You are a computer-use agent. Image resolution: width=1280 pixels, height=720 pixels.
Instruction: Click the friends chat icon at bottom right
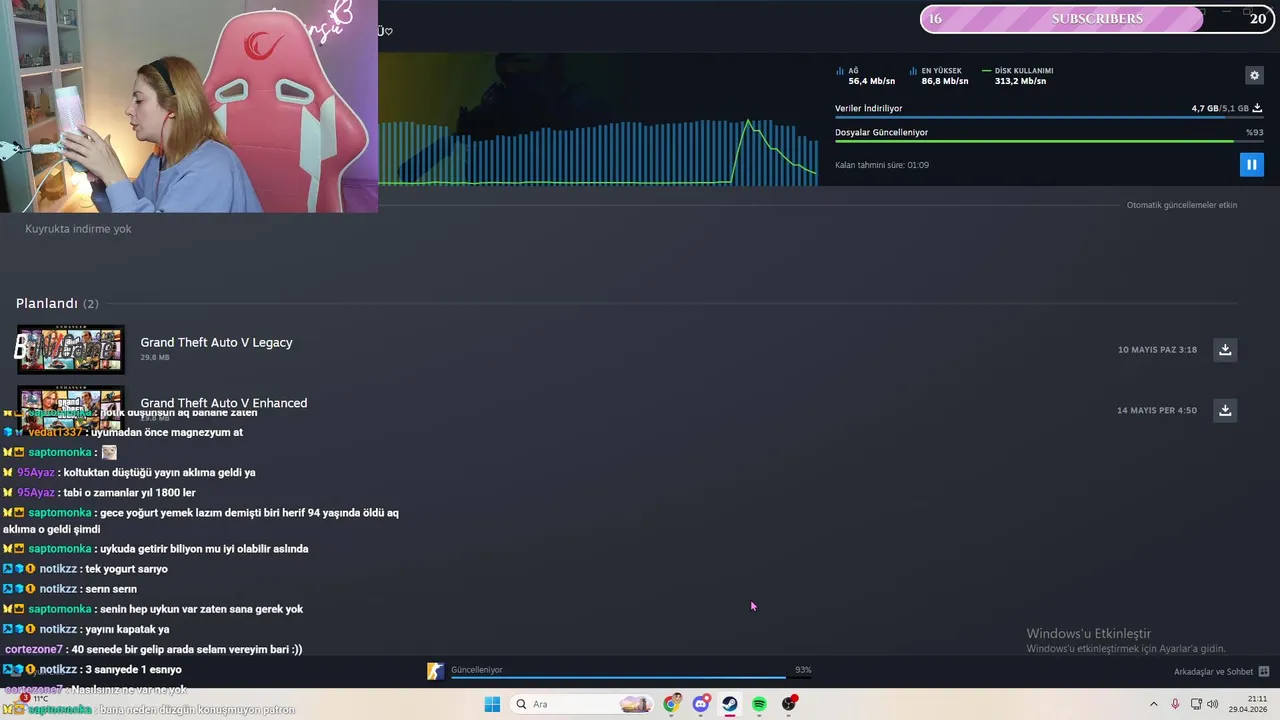pyautogui.click(x=1264, y=671)
